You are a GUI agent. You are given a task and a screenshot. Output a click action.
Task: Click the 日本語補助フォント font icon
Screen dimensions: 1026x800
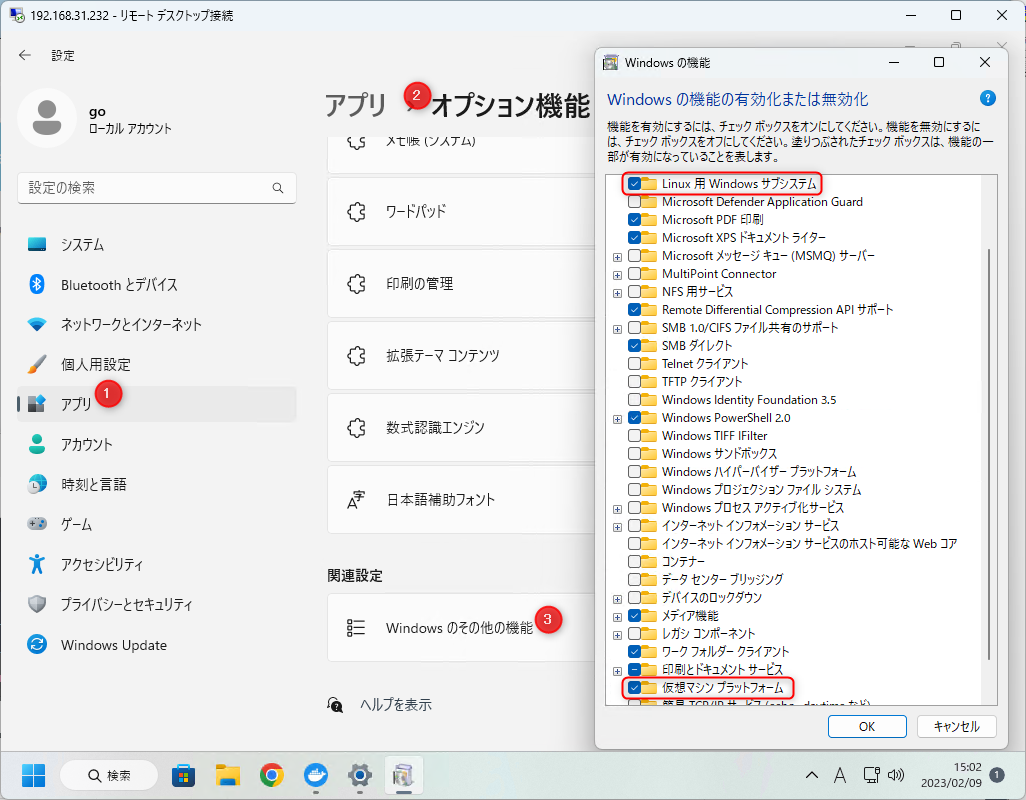(356, 500)
